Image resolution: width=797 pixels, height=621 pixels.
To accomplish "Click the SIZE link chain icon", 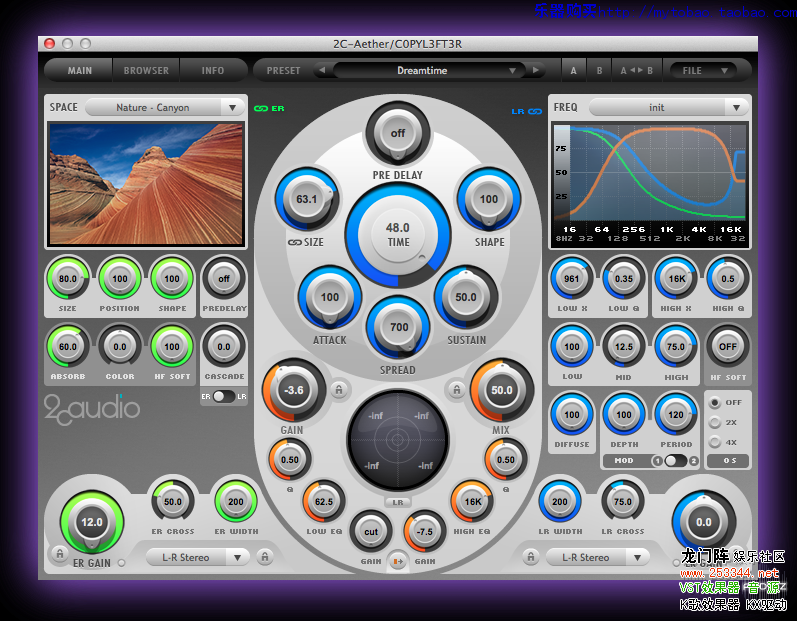I will (x=294, y=242).
